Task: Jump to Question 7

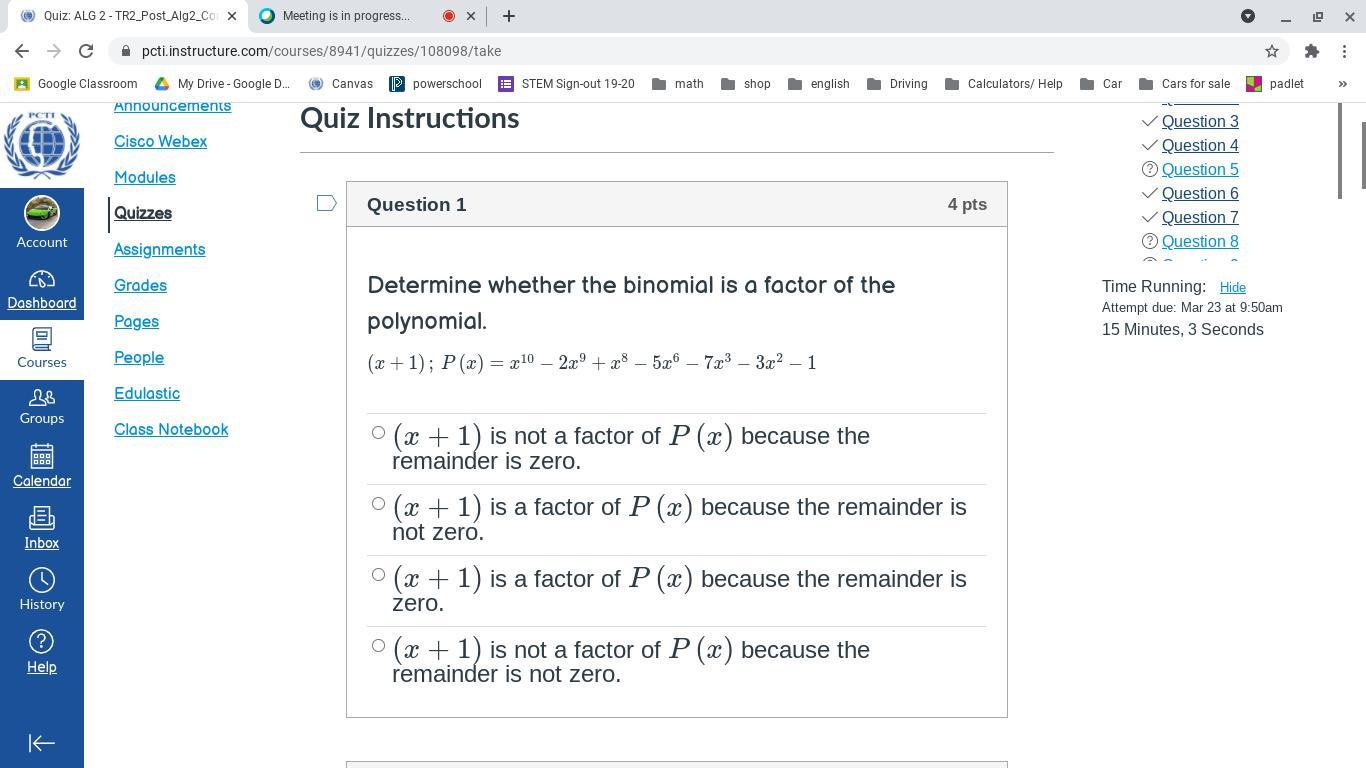Action: pos(1200,218)
